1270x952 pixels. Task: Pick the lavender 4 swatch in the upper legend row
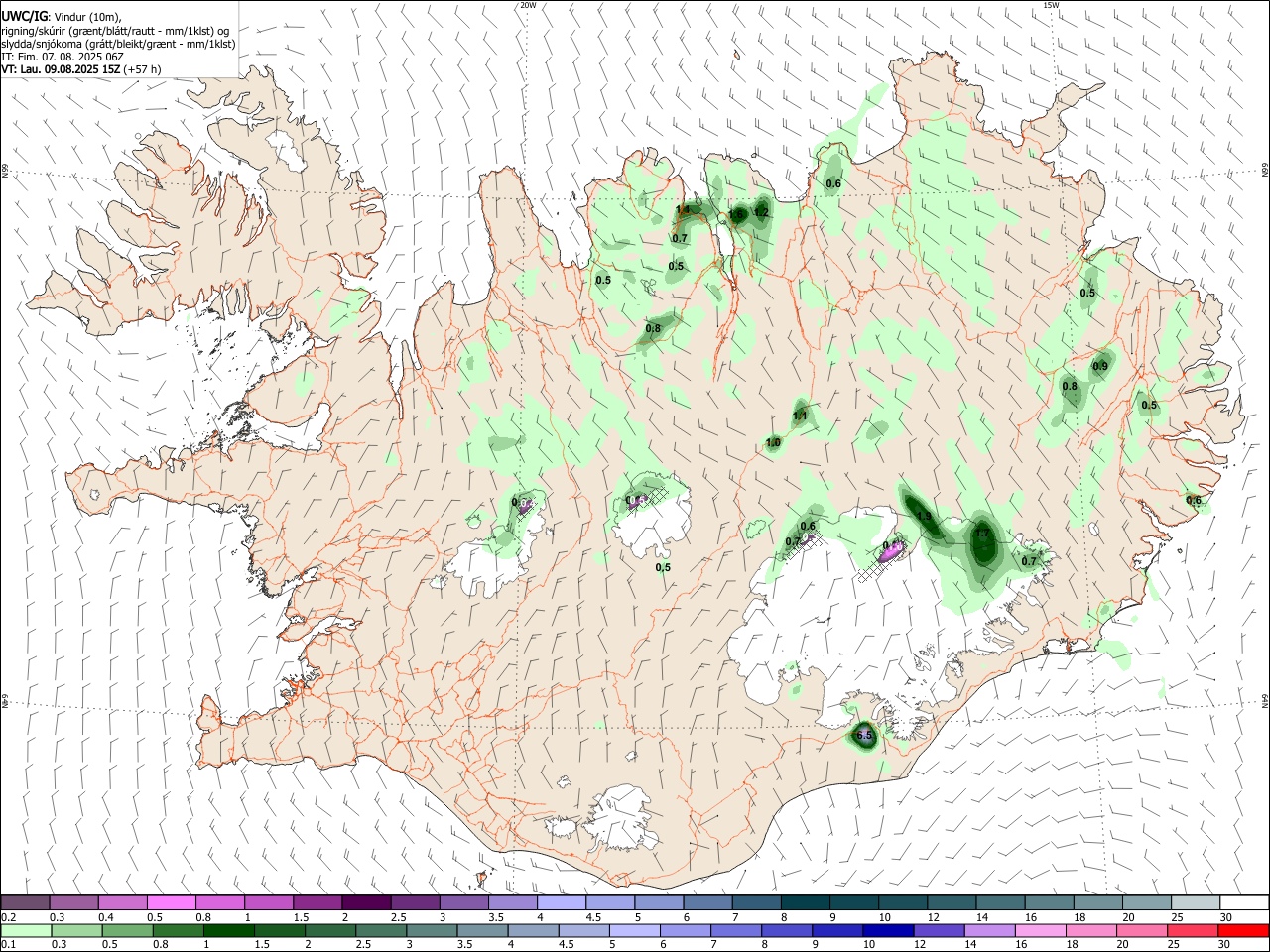pos(561,902)
